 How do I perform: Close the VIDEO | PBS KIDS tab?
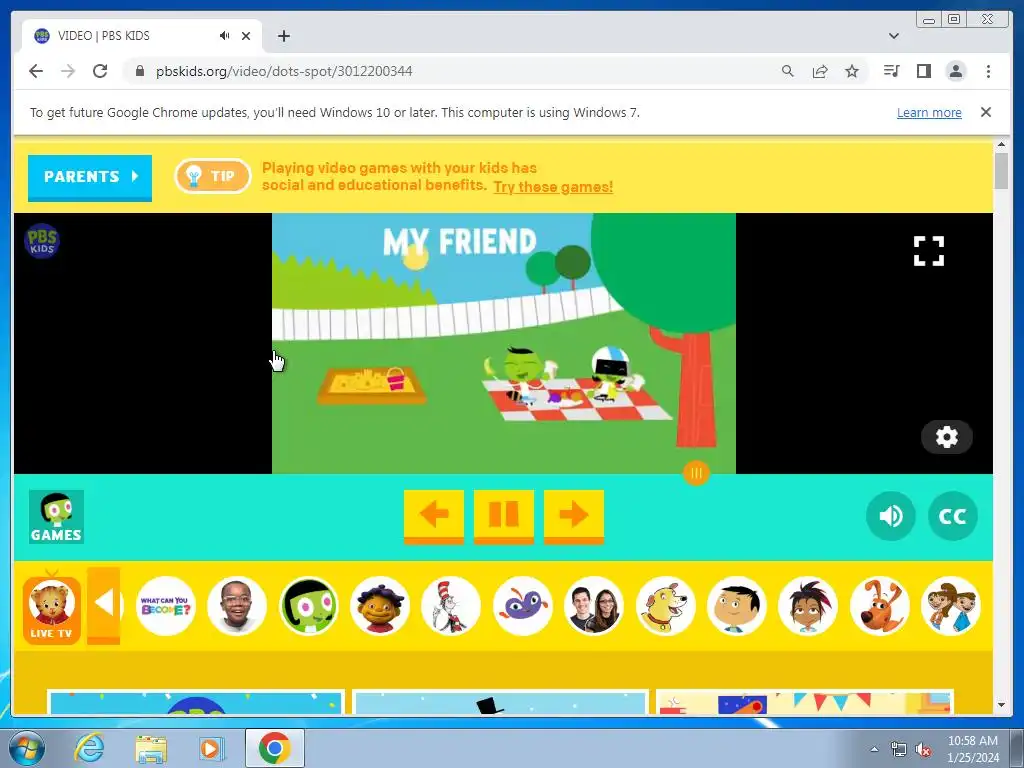(x=246, y=36)
